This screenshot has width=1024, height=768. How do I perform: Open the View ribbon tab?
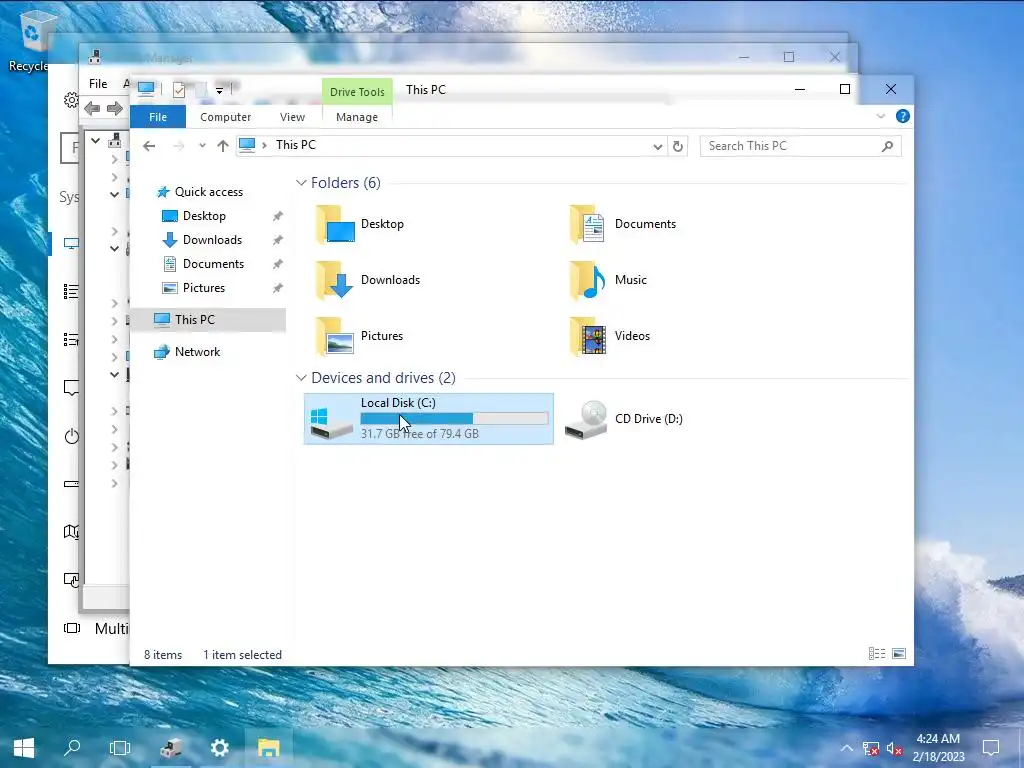click(x=292, y=117)
